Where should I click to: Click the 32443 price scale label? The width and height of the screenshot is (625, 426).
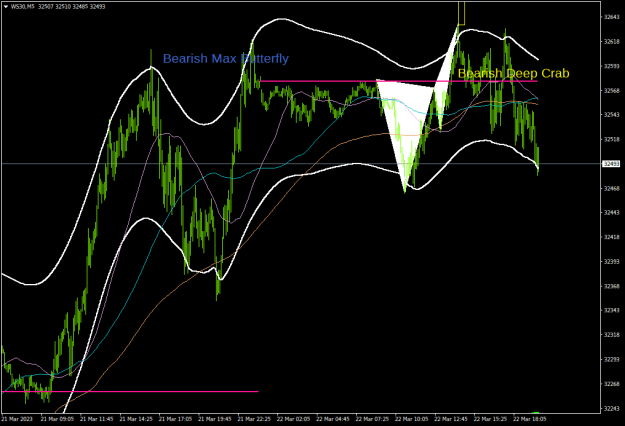pos(611,213)
